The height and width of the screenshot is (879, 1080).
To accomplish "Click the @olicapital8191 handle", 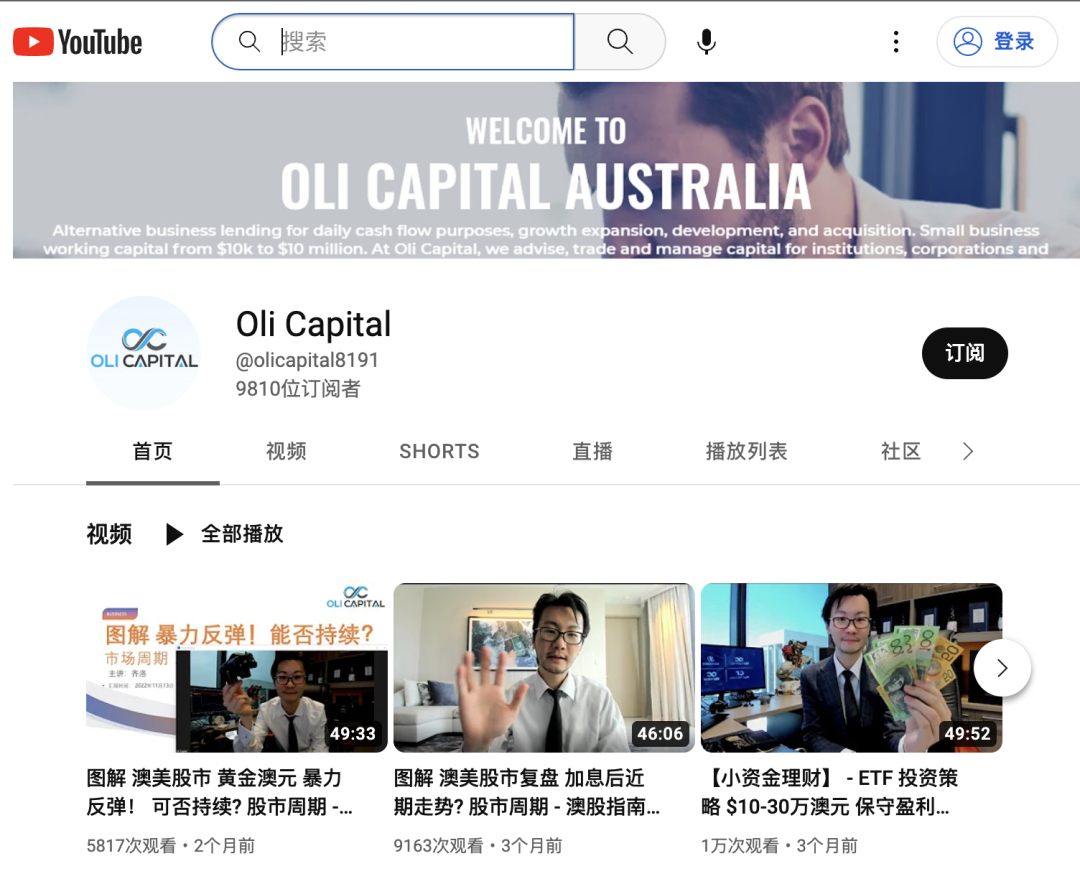I will [307, 360].
